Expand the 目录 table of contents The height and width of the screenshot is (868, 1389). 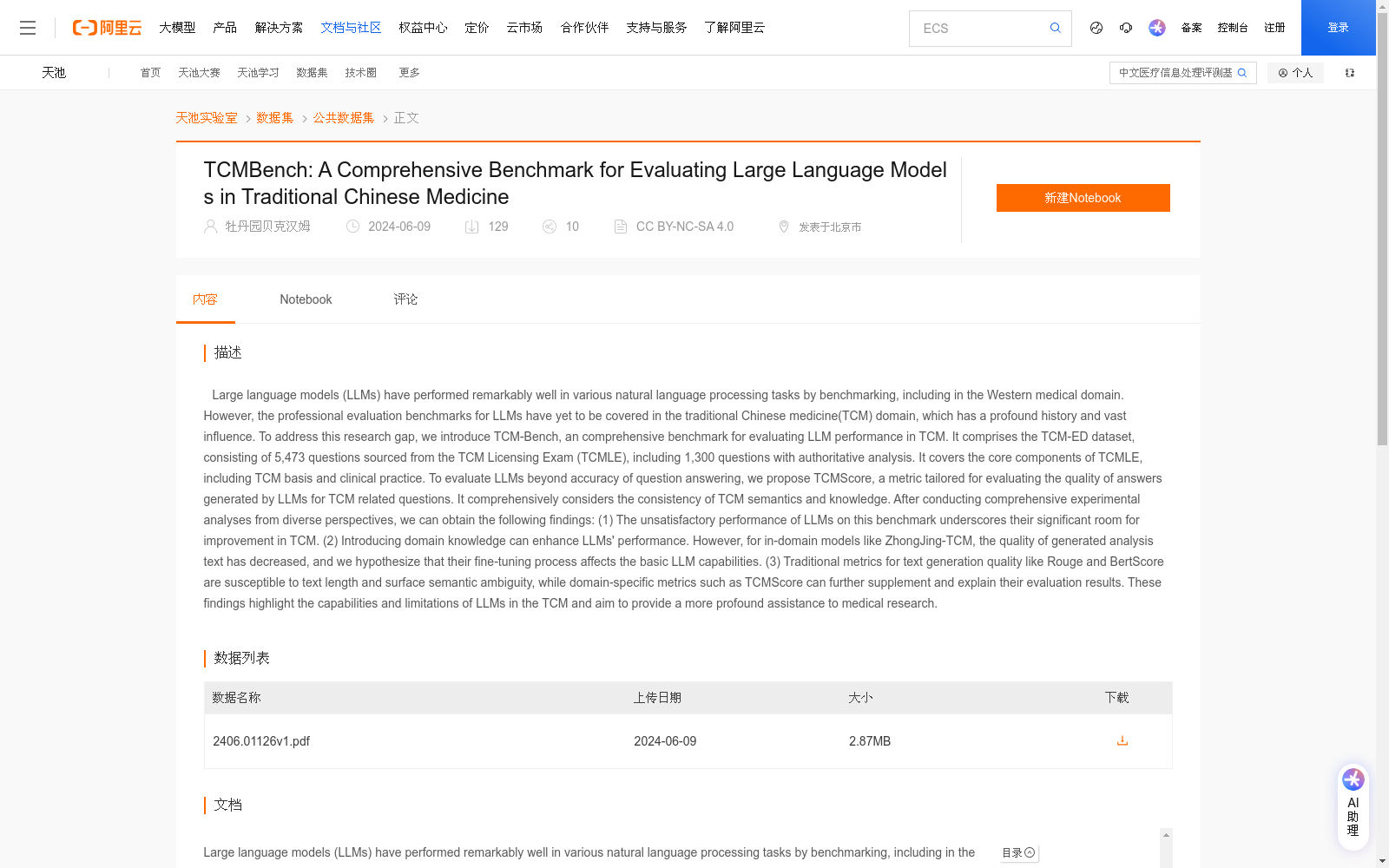click(x=1018, y=853)
